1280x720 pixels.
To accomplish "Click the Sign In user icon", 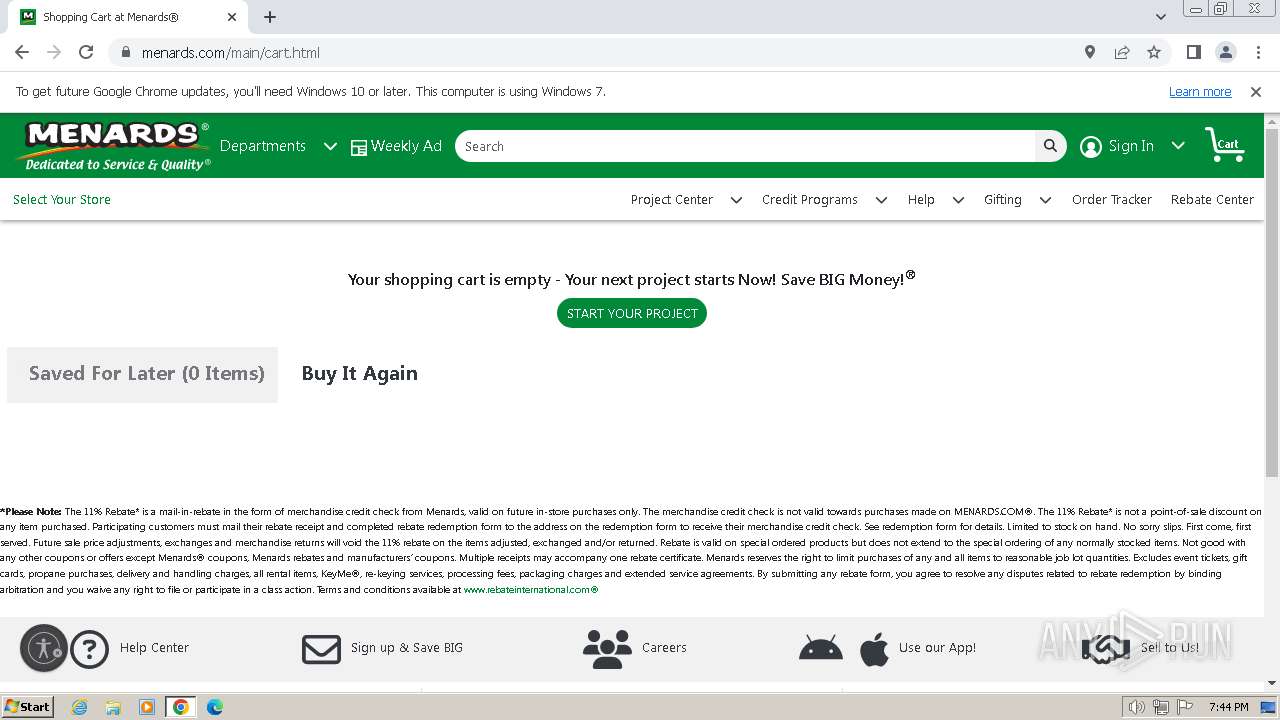I will [1091, 147].
